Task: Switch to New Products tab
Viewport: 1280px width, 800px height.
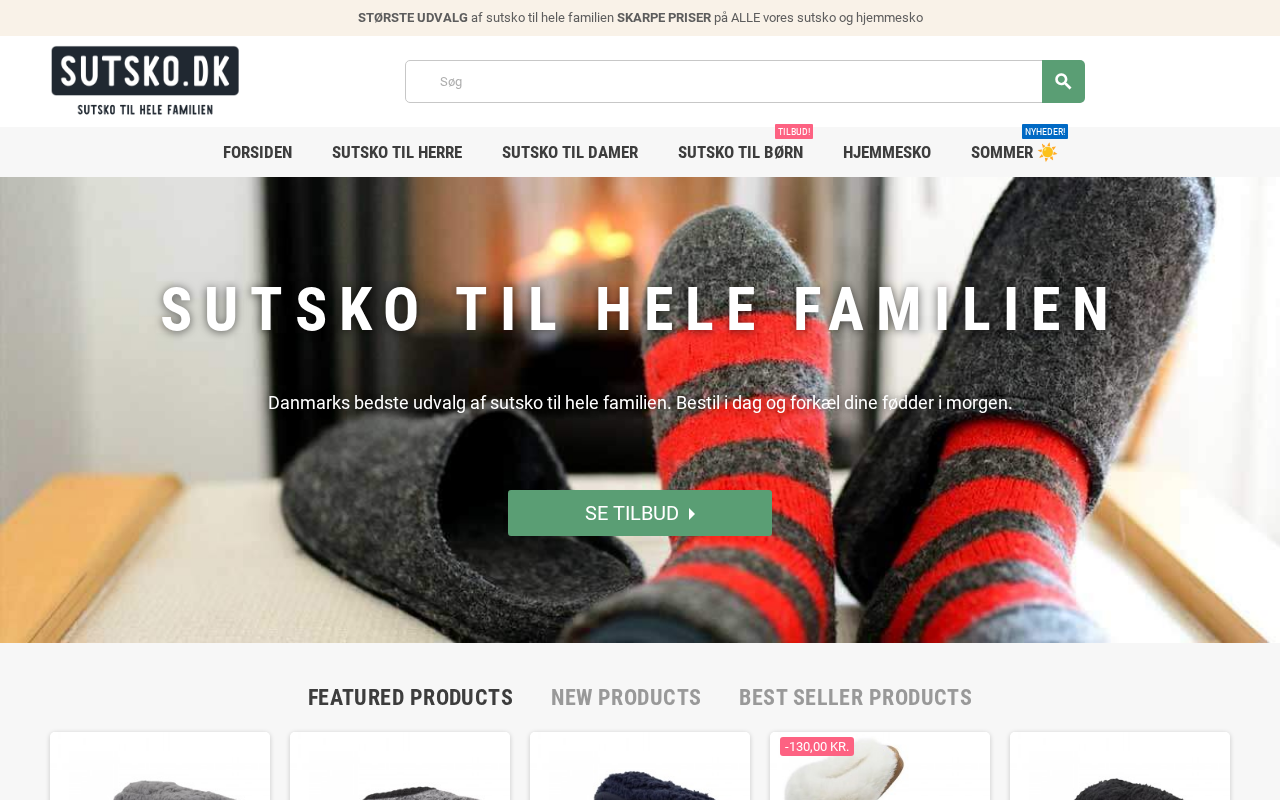Action: 626,697
